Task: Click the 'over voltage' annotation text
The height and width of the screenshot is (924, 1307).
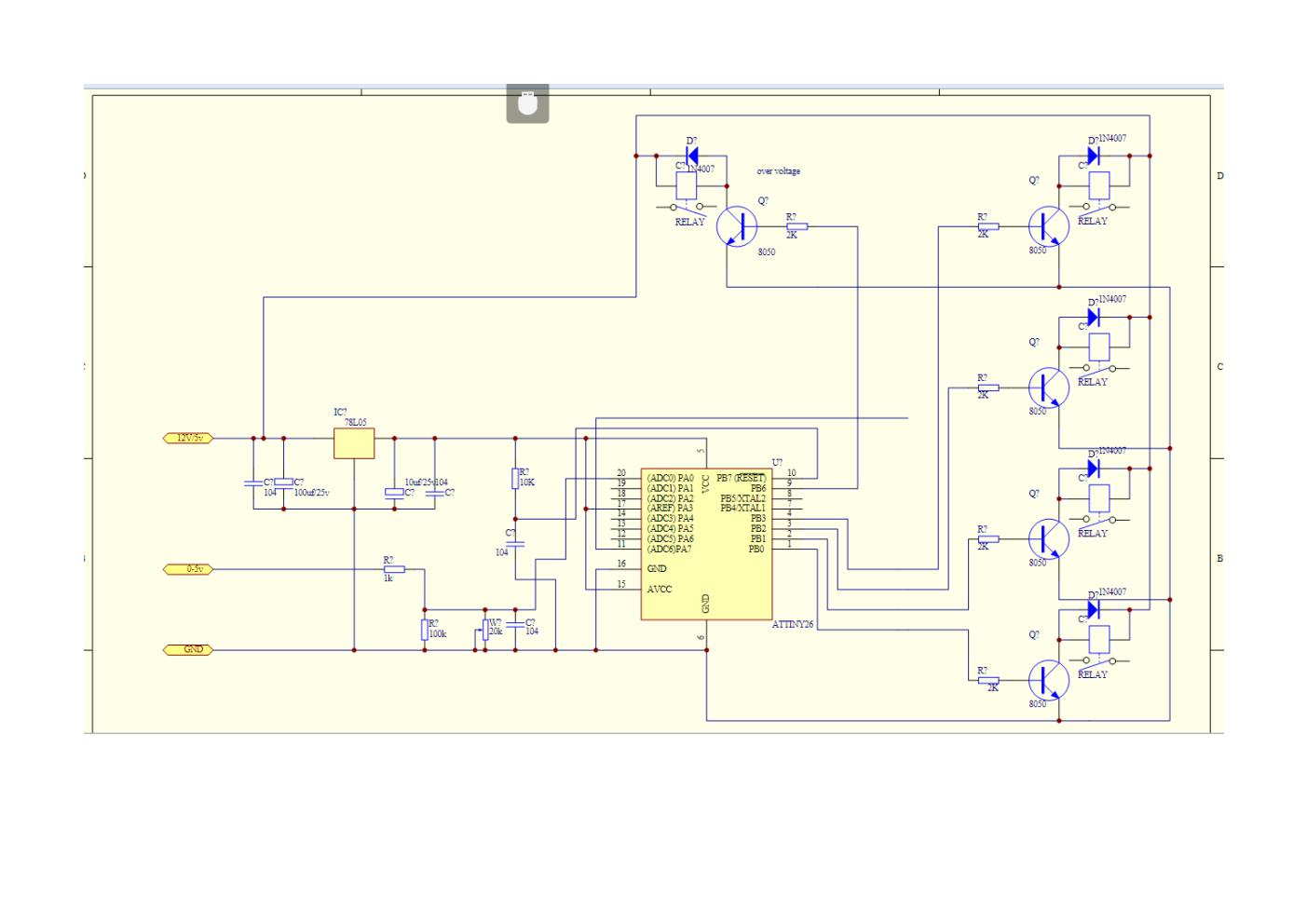Action: (778, 171)
